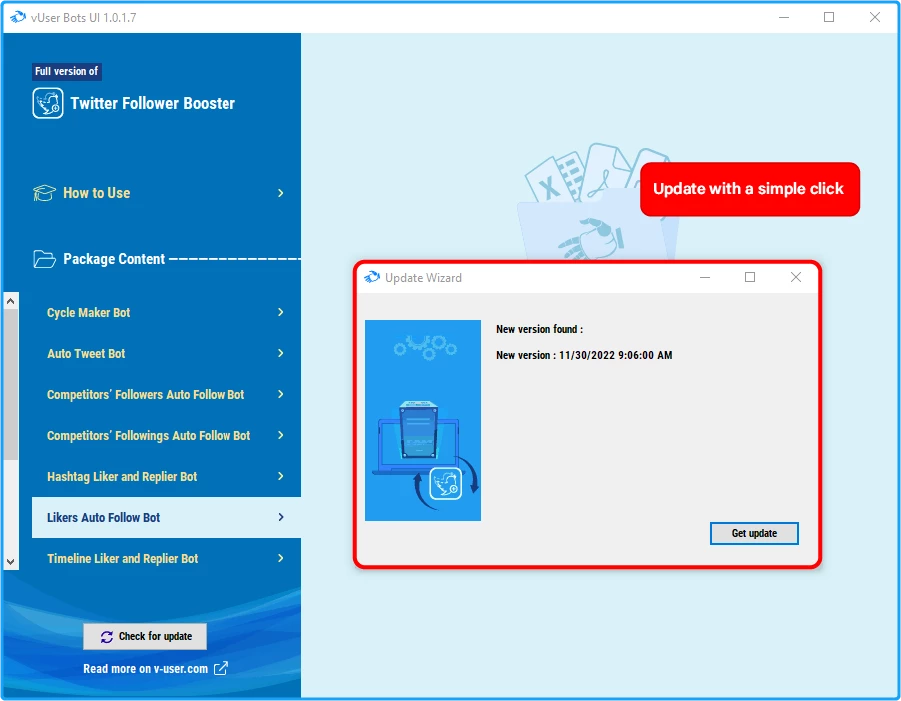
Task: Click the external link icon beside v-user.com
Action: [221, 668]
